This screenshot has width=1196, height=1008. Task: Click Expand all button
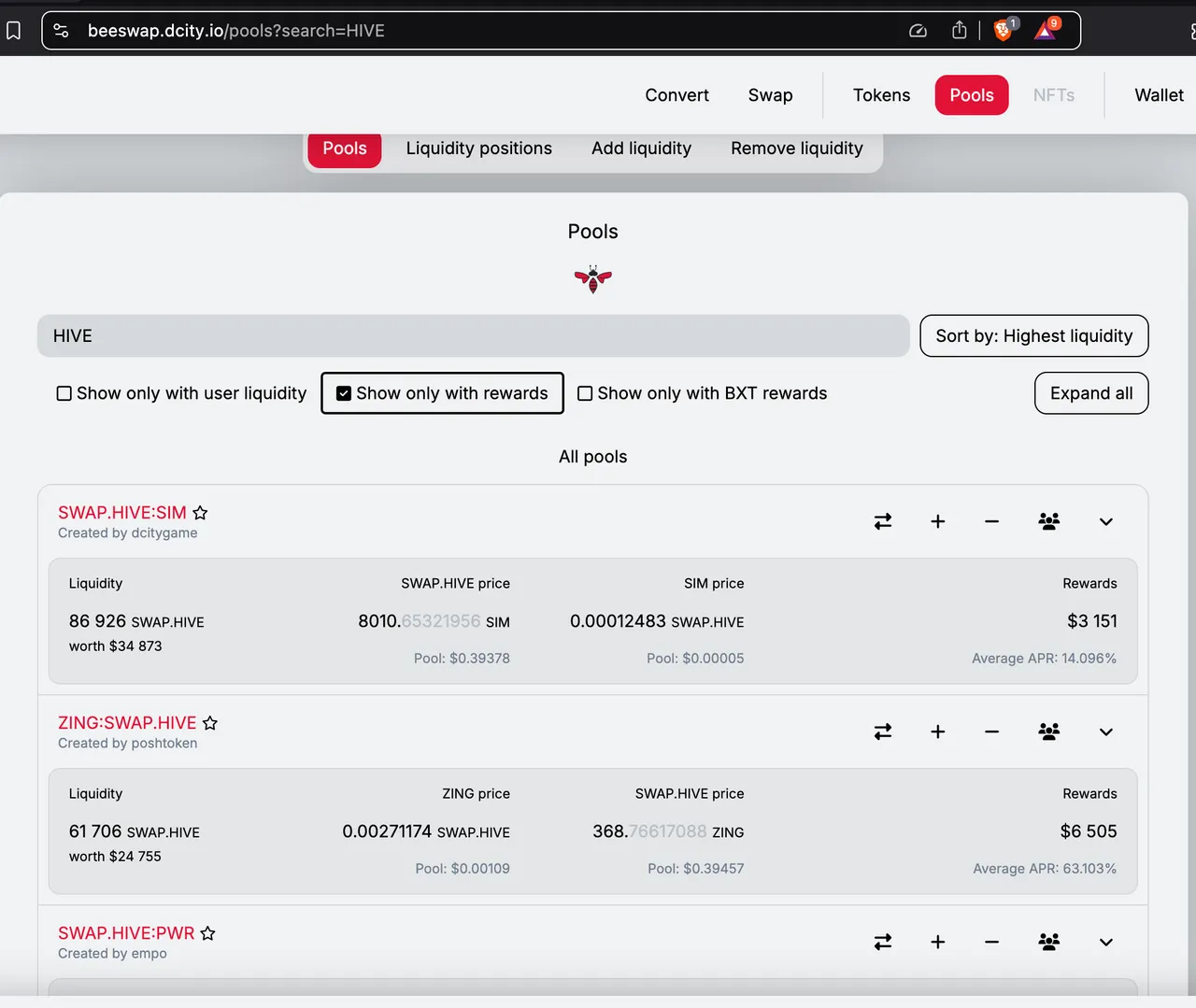pos(1091,393)
